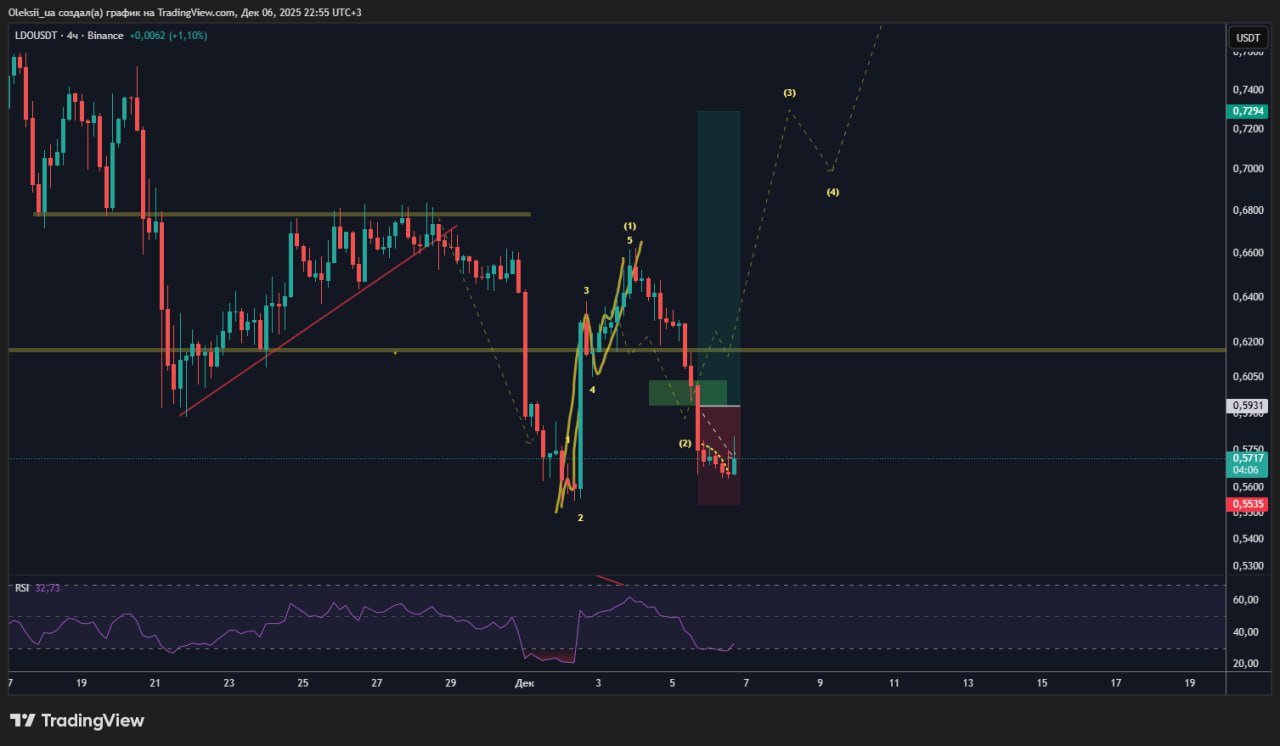Click the 0,6600 price scale value
This screenshot has width=1280, height=746.
click(1246, 254)
